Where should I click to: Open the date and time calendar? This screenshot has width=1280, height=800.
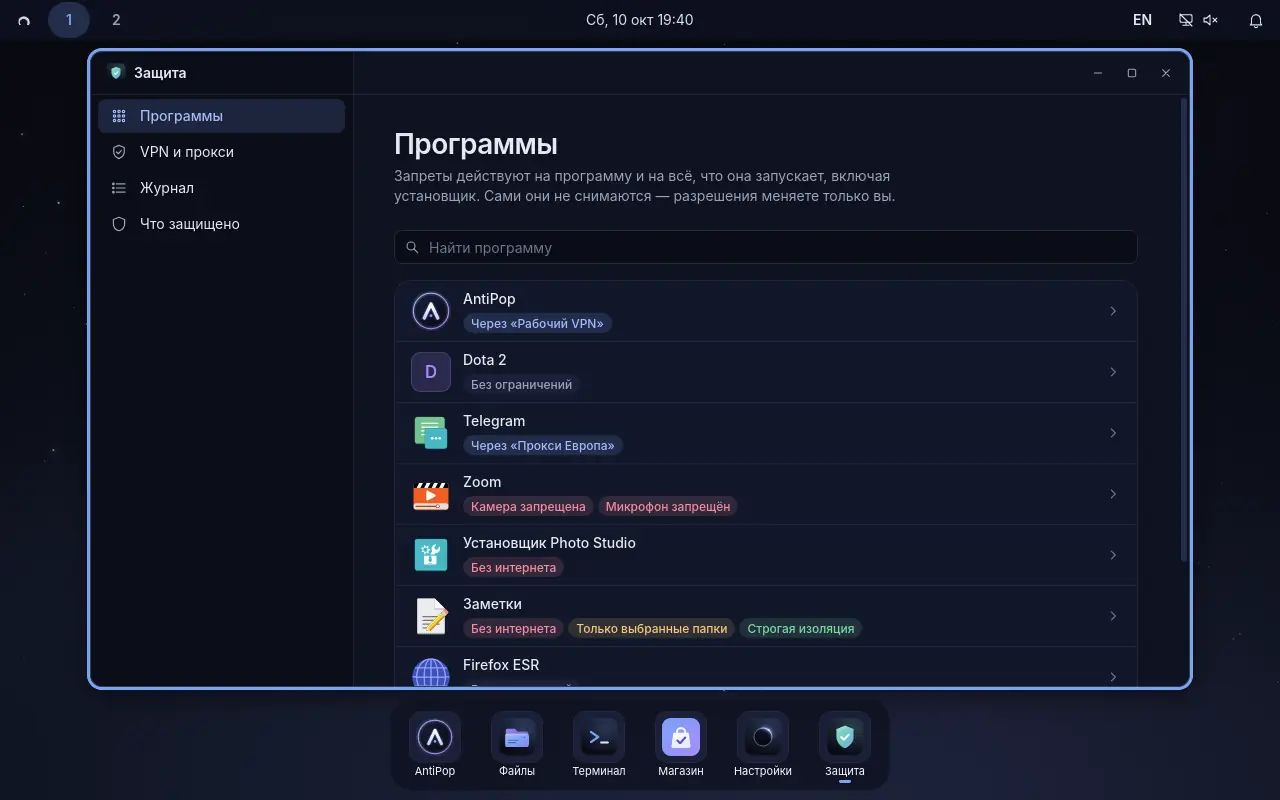tap(640, 20)
